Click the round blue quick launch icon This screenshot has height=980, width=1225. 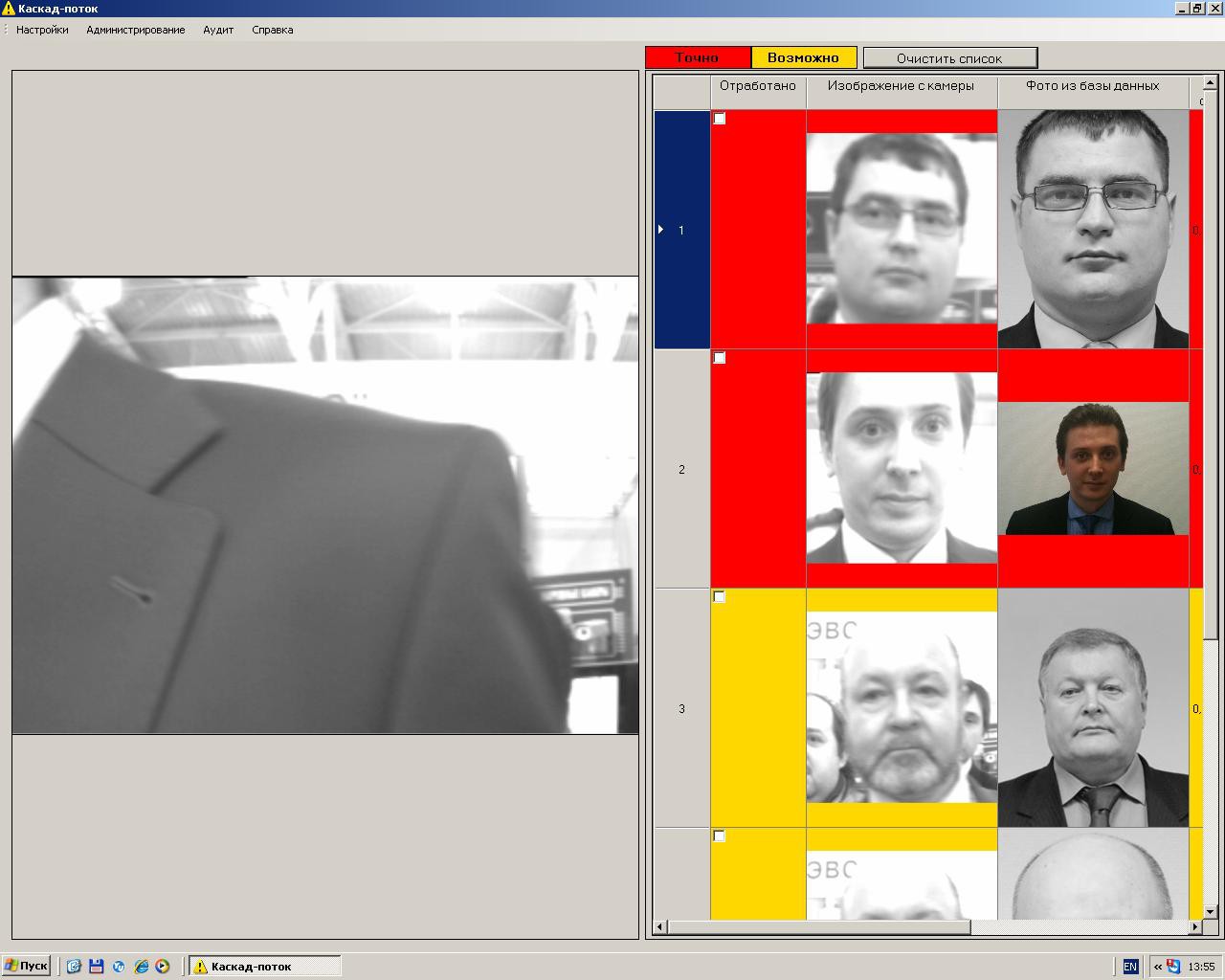[119, 967]
